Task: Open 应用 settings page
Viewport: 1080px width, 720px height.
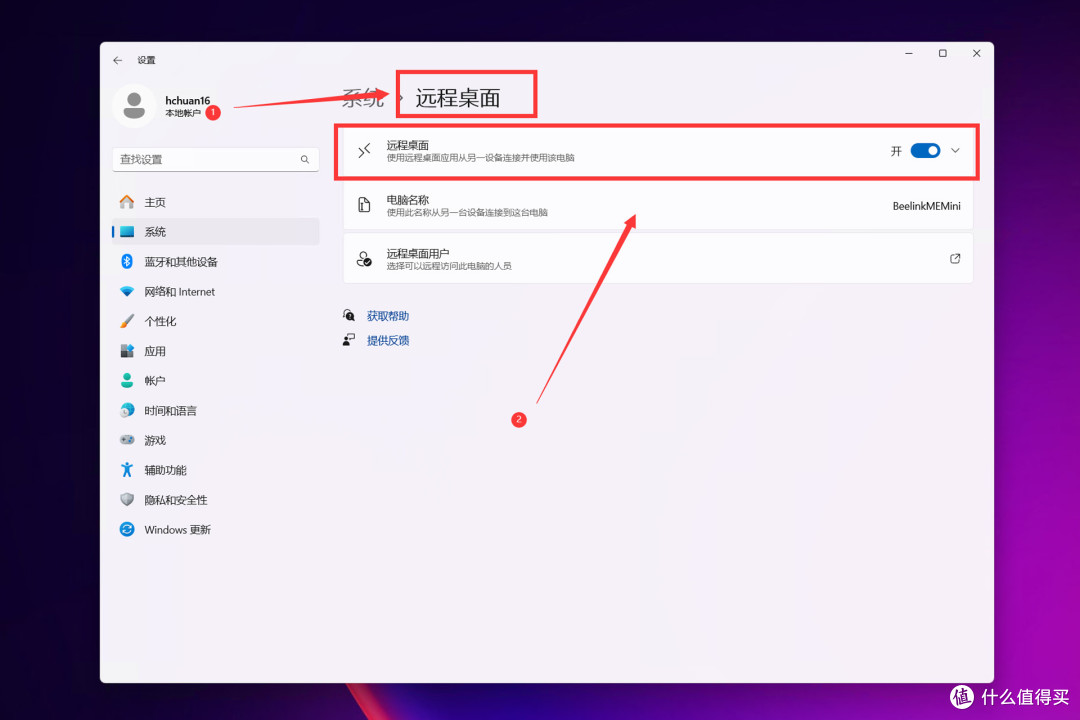Action: click(x=216, y=351)
